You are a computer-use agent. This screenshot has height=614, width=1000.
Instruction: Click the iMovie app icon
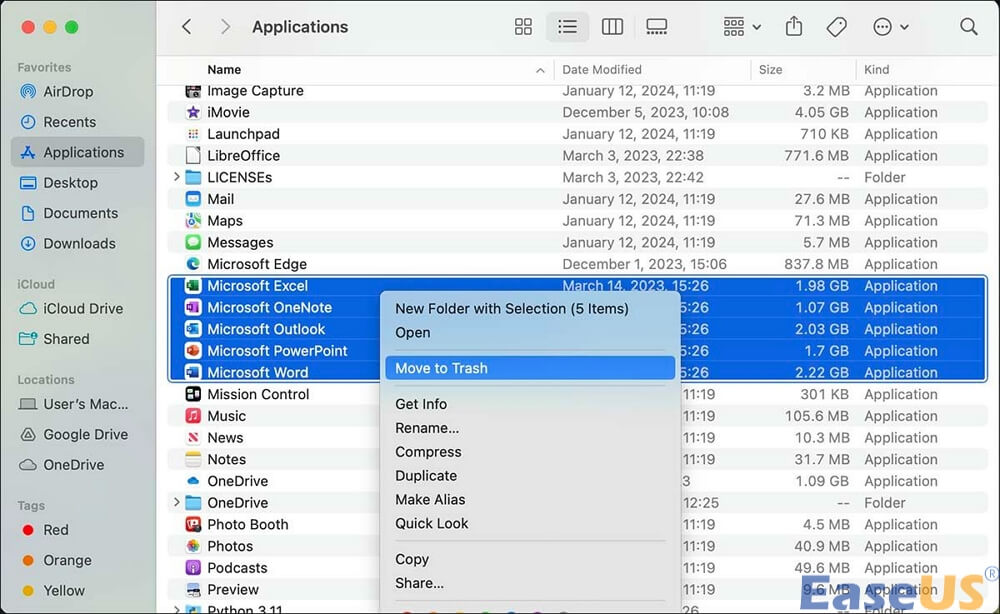(193, 113)
